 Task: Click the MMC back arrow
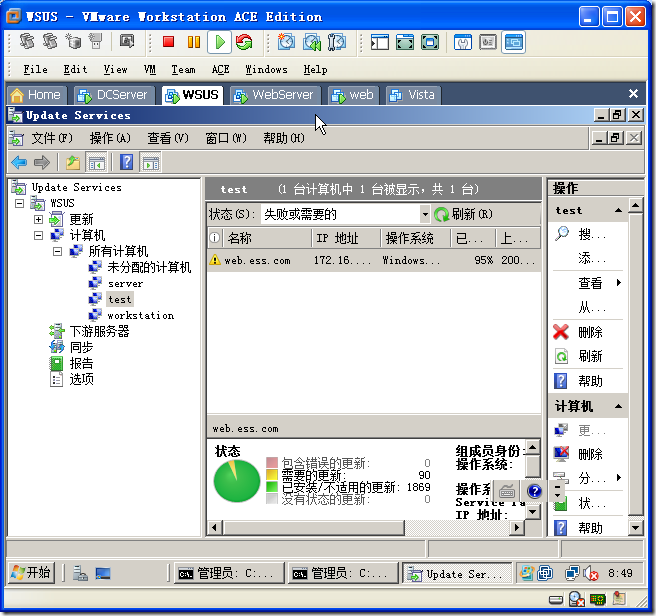tap(19, 162)
